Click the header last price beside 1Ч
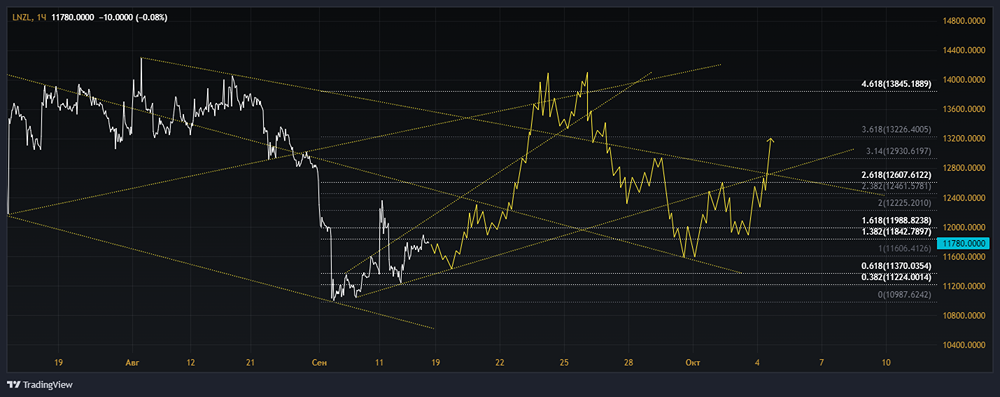Image resolution: width=1000 pixels, height=397 pixels. tap(73, 17)
